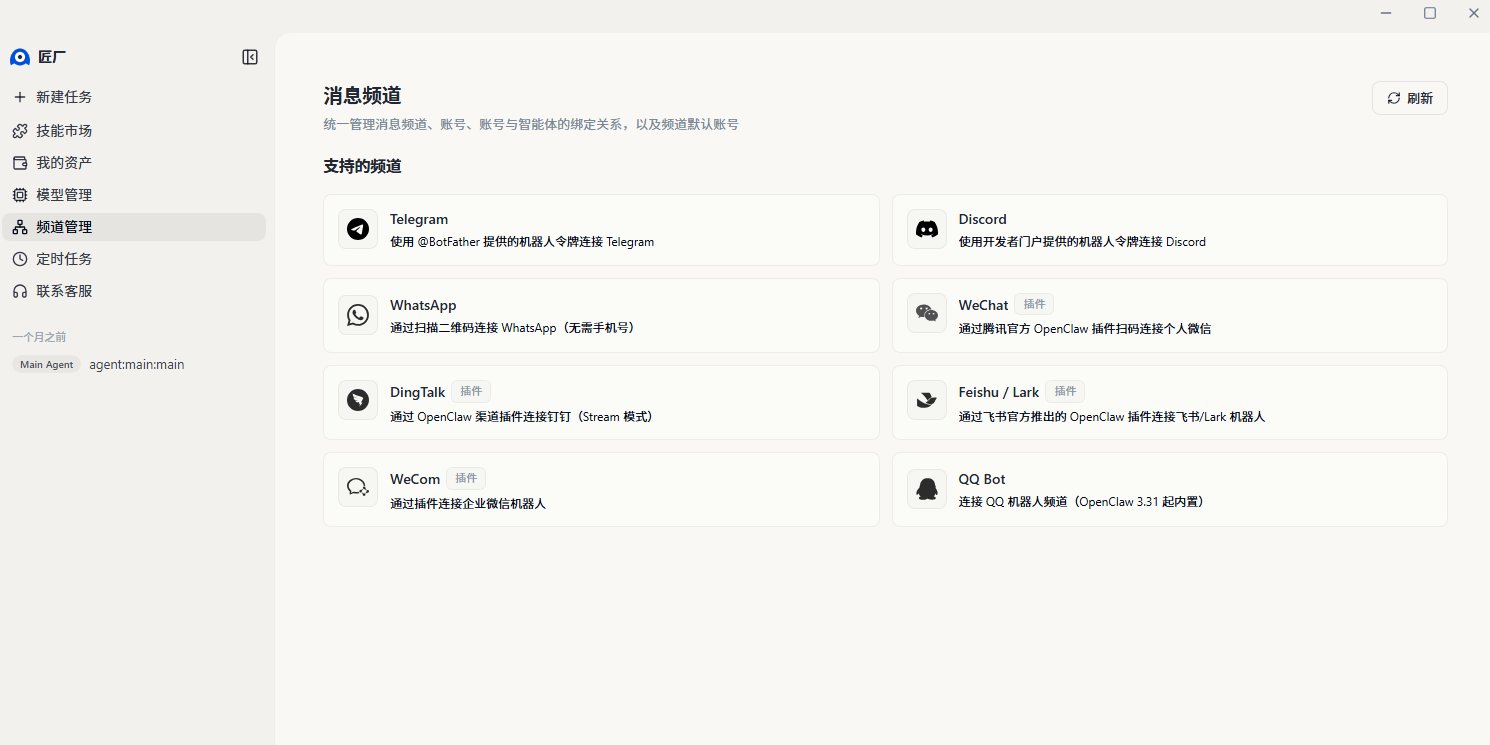Close the 匠厂 window
The width and height of the screenshot is (1490, 745).
(1474, 13)
